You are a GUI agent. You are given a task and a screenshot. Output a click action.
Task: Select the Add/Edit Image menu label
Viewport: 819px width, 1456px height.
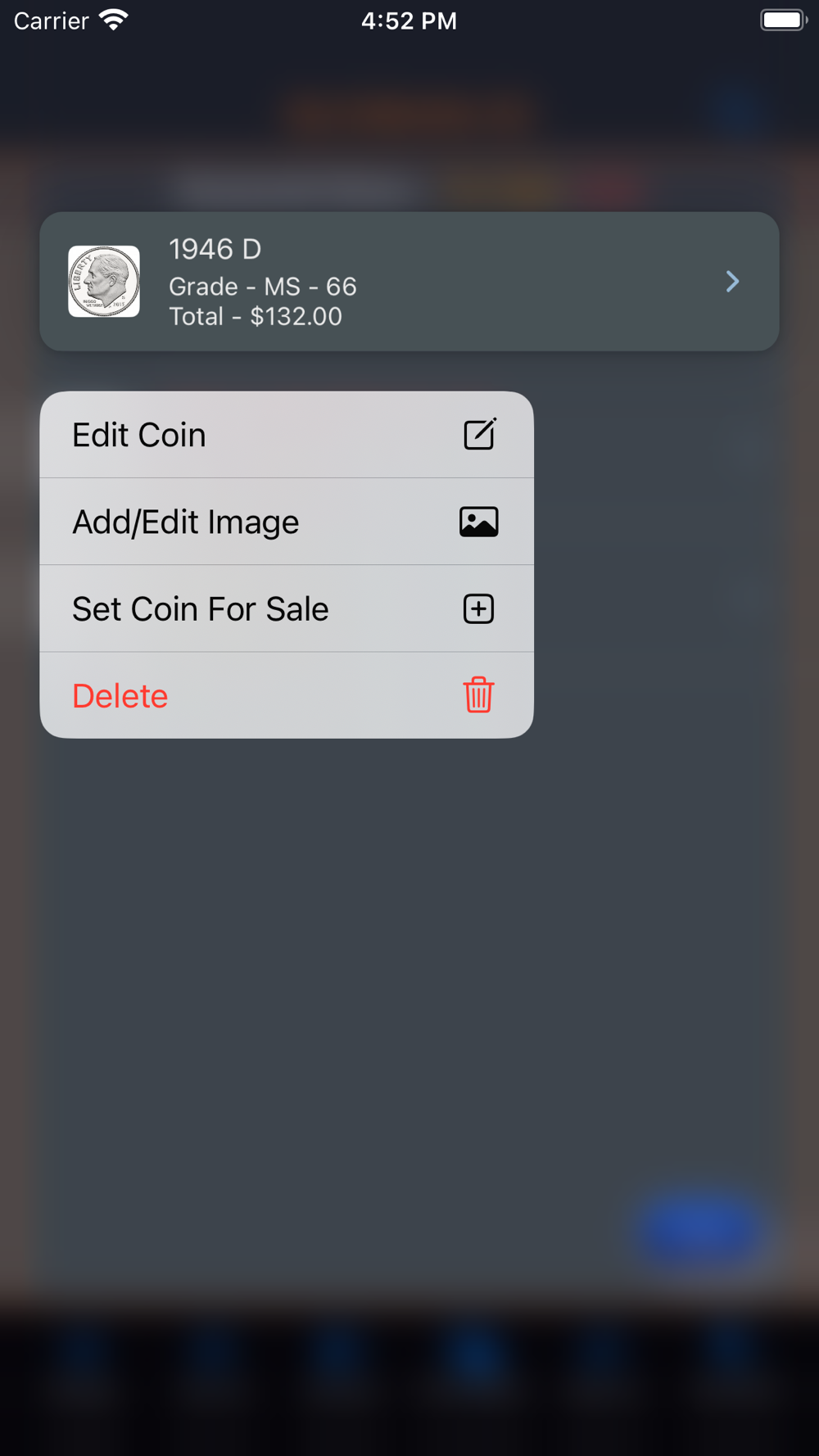tap(186, 522)
